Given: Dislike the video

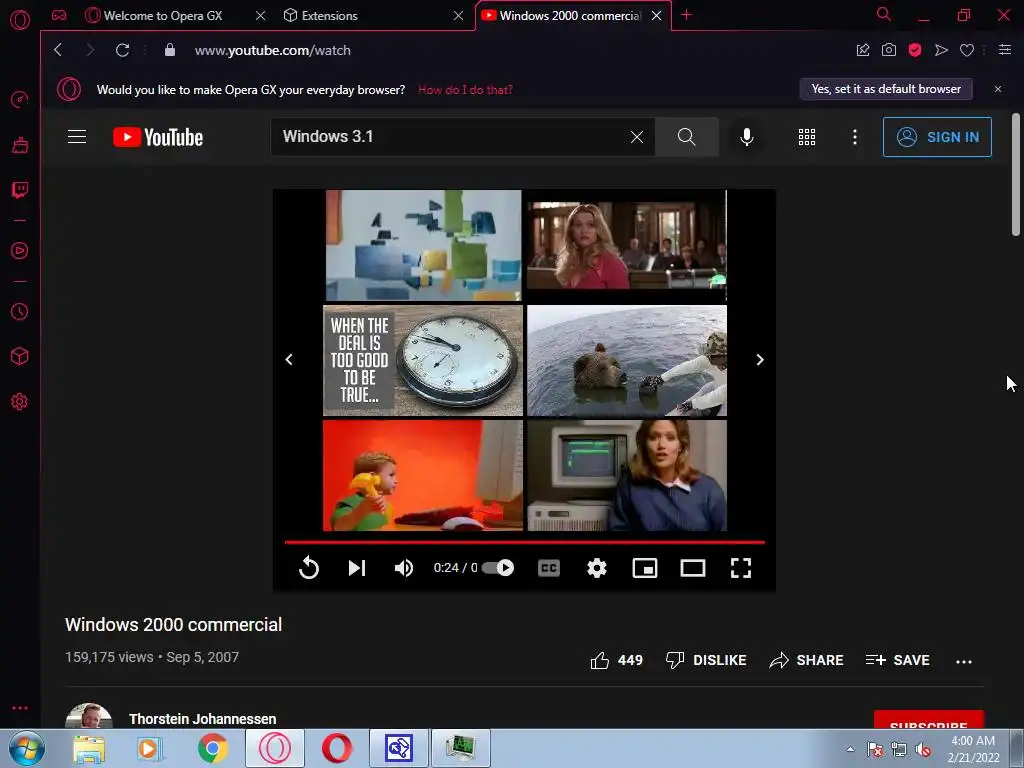Looking at the screenshot, I should (x=706, y=660).
